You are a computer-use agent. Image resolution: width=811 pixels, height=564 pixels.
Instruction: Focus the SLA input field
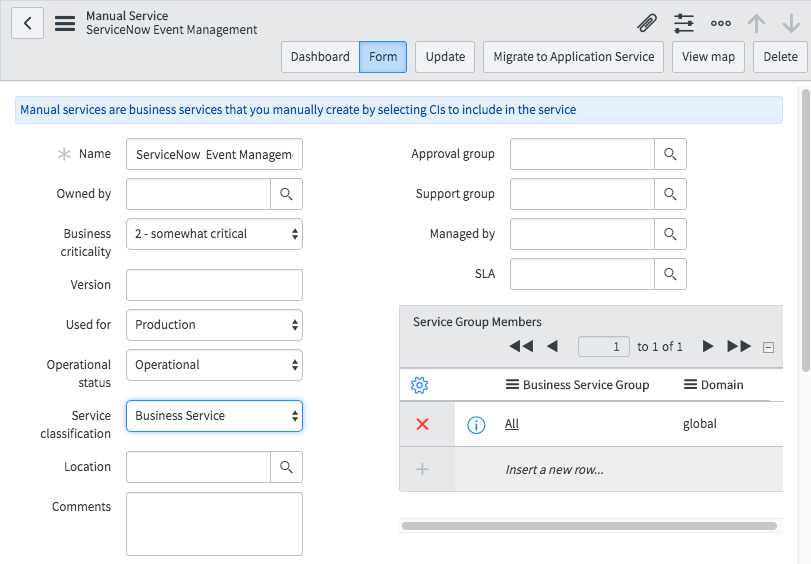(x=582, y=274)
